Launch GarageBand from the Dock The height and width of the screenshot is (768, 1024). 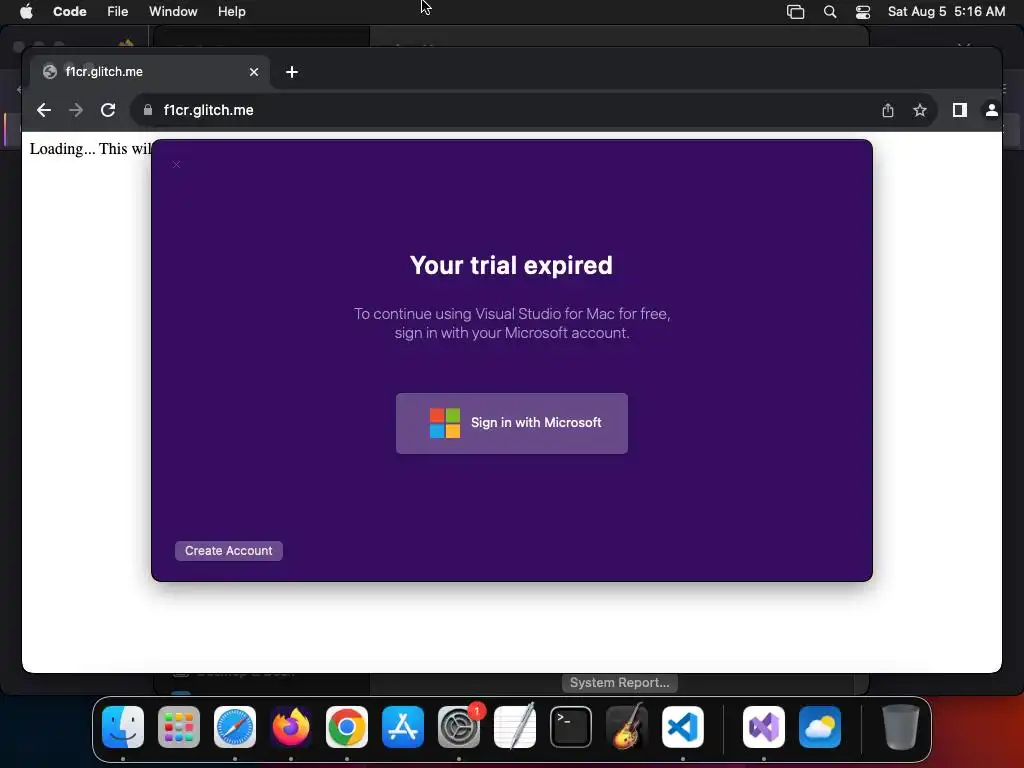[627, 727]
